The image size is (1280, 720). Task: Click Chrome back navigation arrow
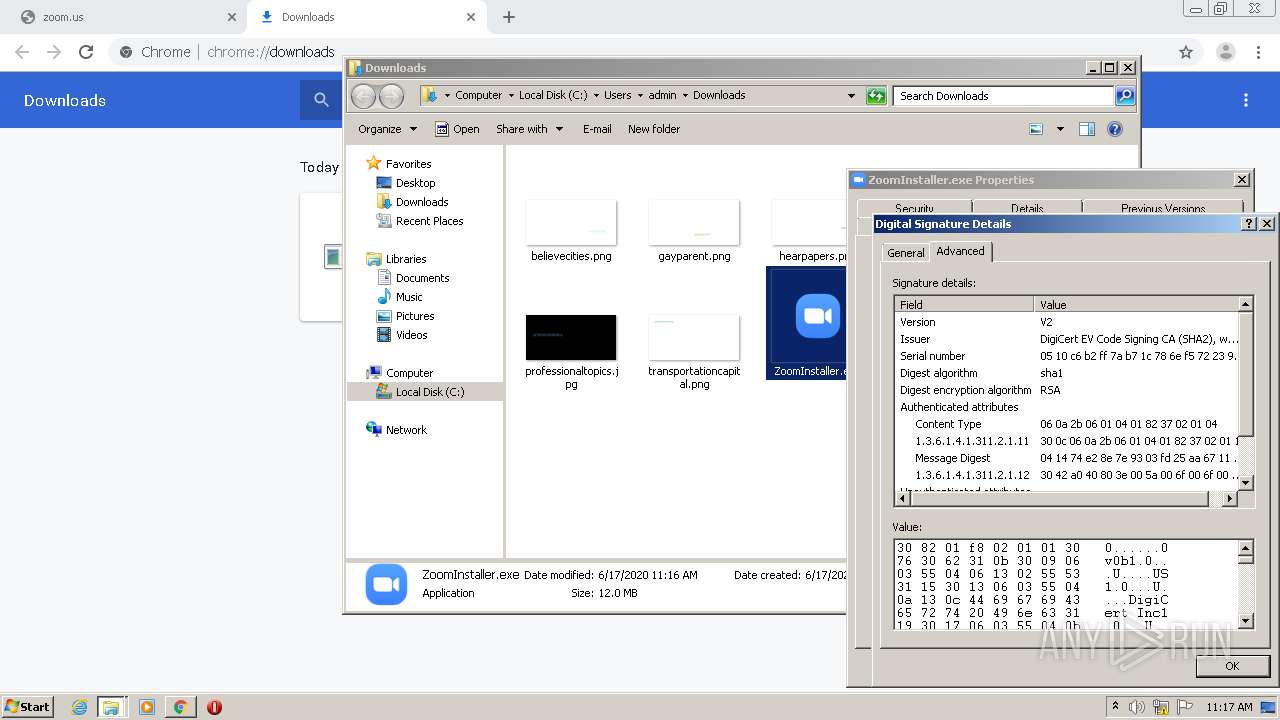[22, 52]
